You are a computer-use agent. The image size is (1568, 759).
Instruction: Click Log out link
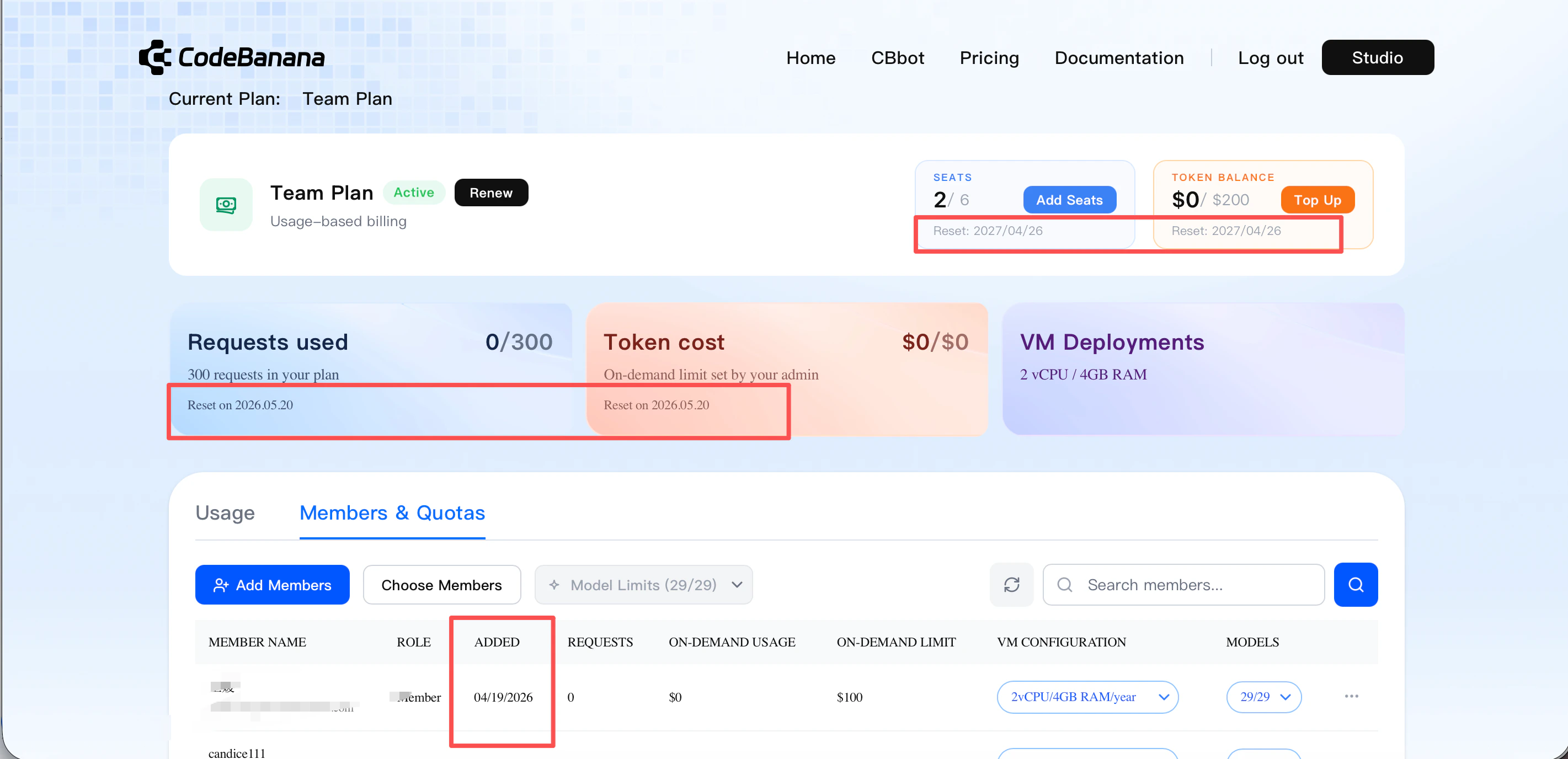tap(1271, 58)
